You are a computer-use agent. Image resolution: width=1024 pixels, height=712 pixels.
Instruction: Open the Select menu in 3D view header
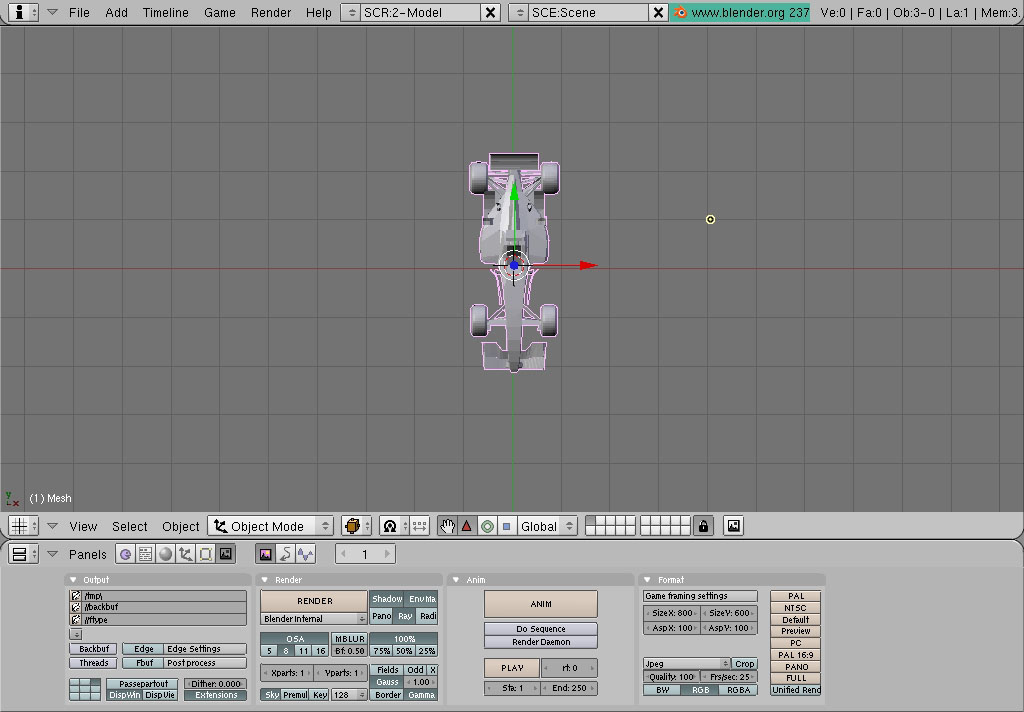[x=129, y=526]
